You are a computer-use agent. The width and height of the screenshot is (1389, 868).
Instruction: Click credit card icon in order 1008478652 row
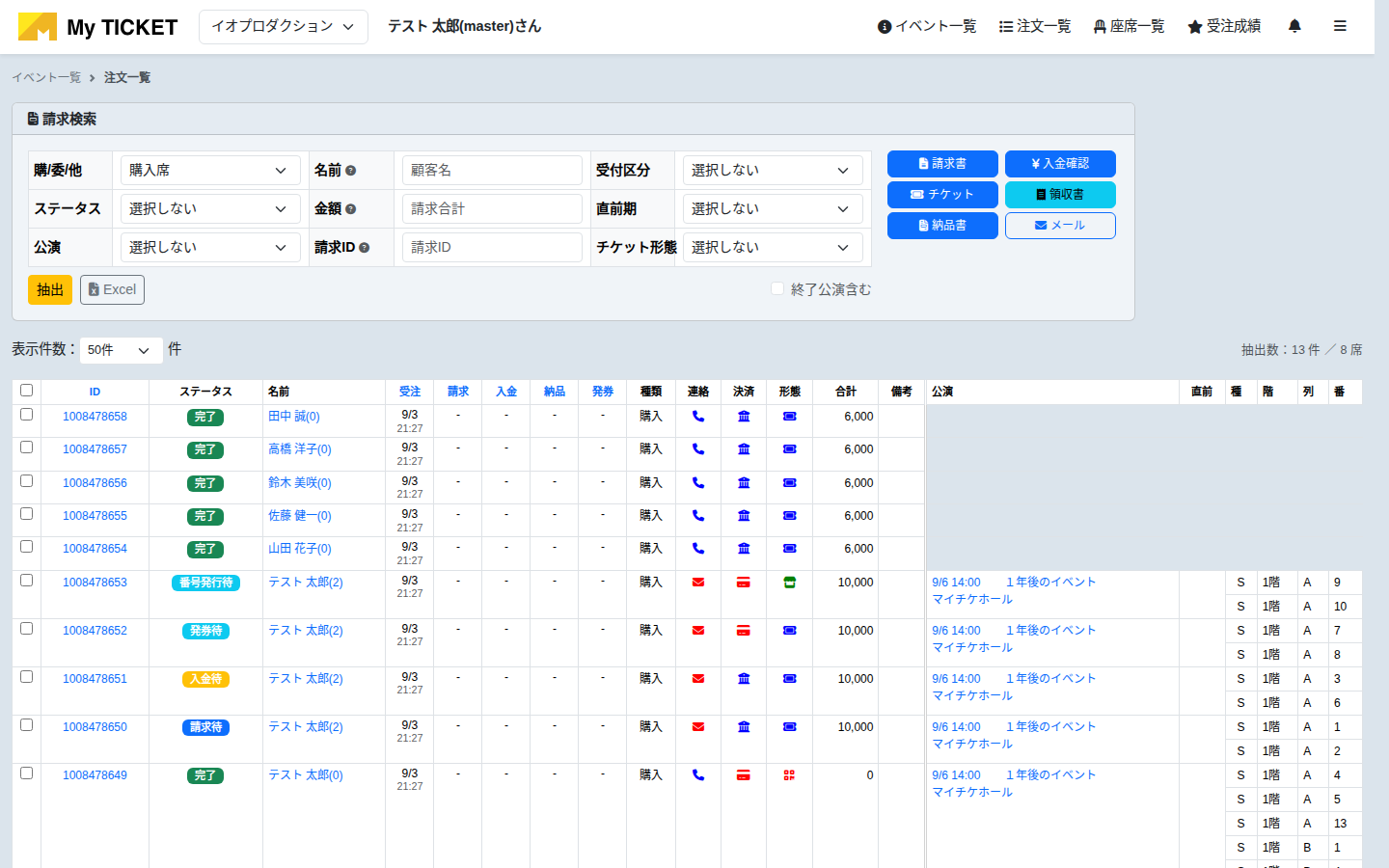pos(744,631)
